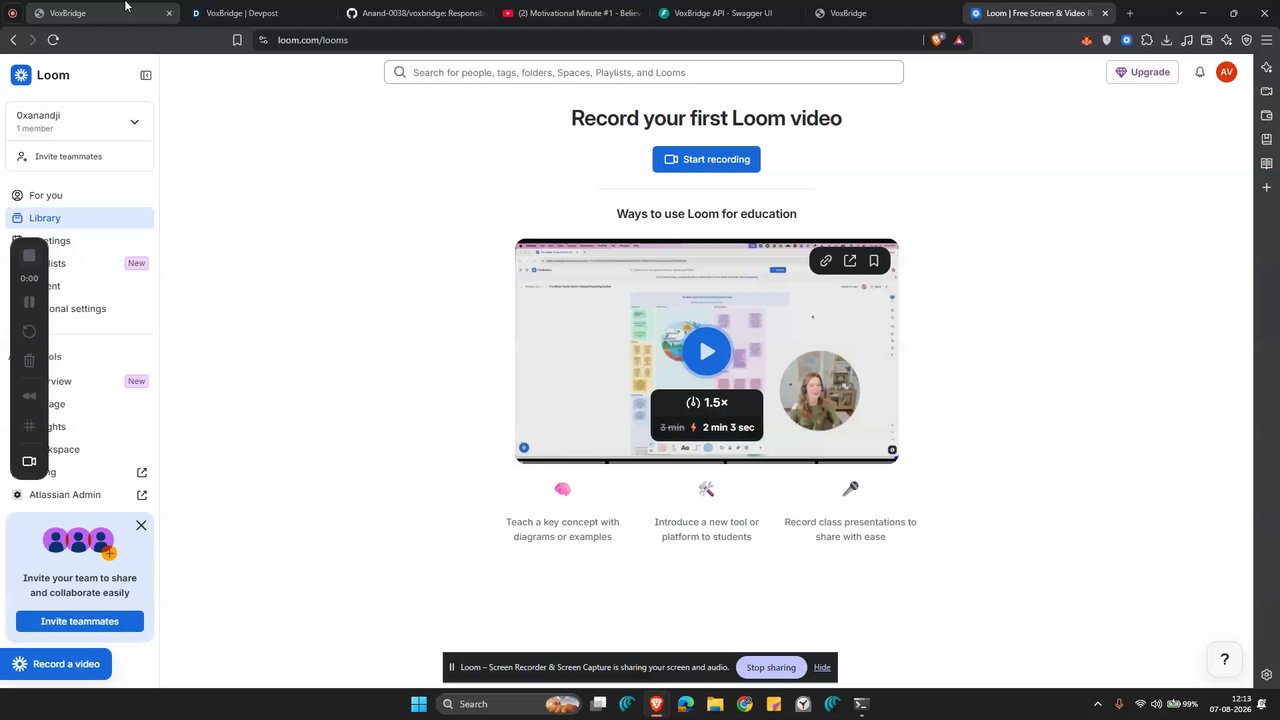Click the grid dots icon on the recording toolbar
The width and height of the screenshot is (1280, 720).
pyautogui.click(x=29, y=426)
